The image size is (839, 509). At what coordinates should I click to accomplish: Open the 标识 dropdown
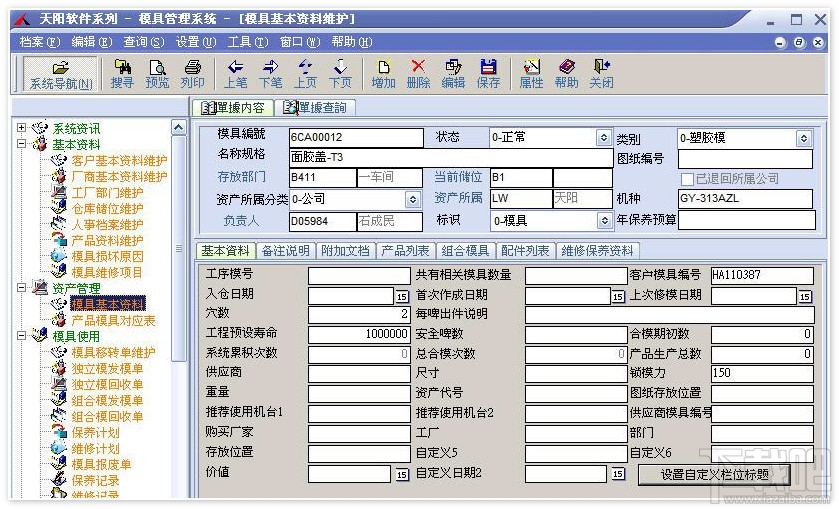pos(604,221)
